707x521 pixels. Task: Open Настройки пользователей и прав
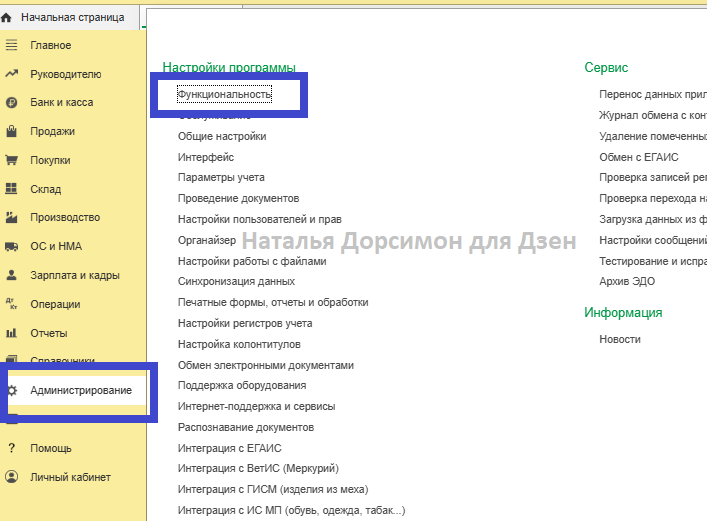pyautogui.click(x=260, y=220)
